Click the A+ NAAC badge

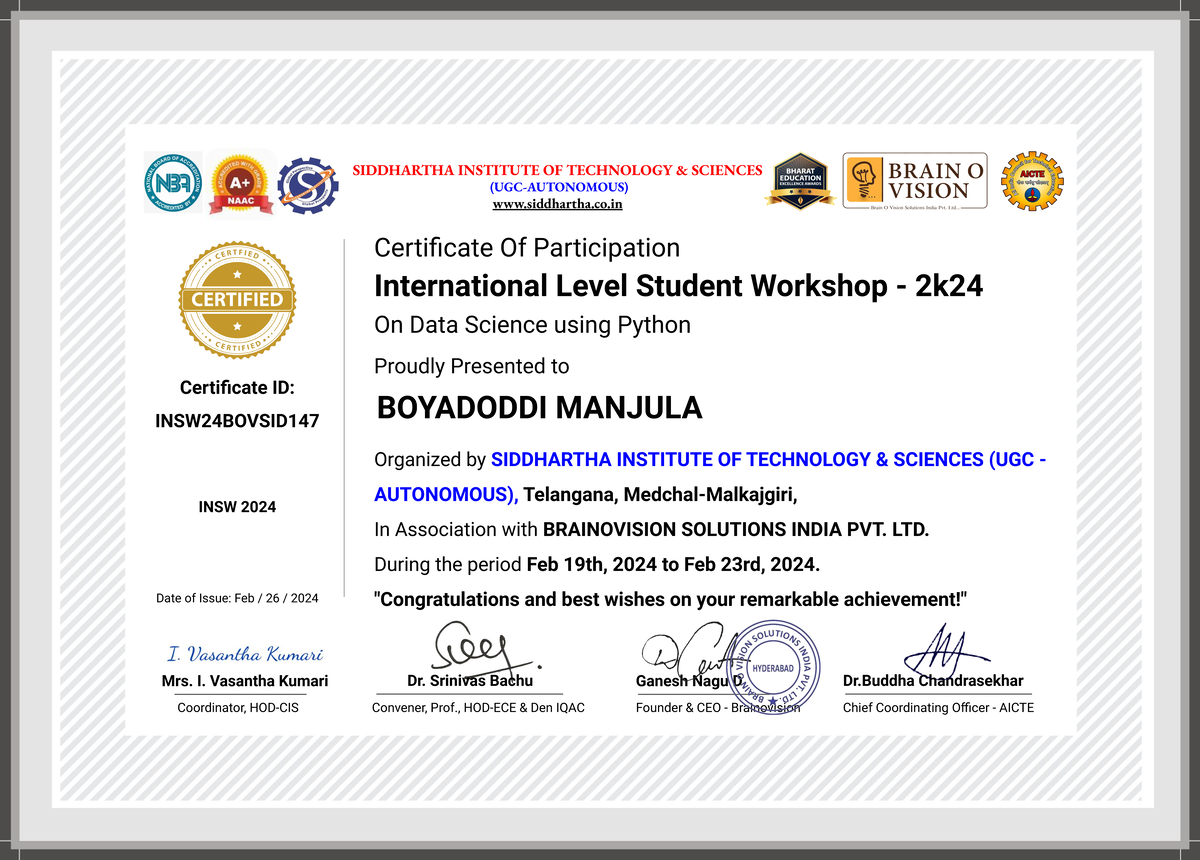(x=241, y=183)
